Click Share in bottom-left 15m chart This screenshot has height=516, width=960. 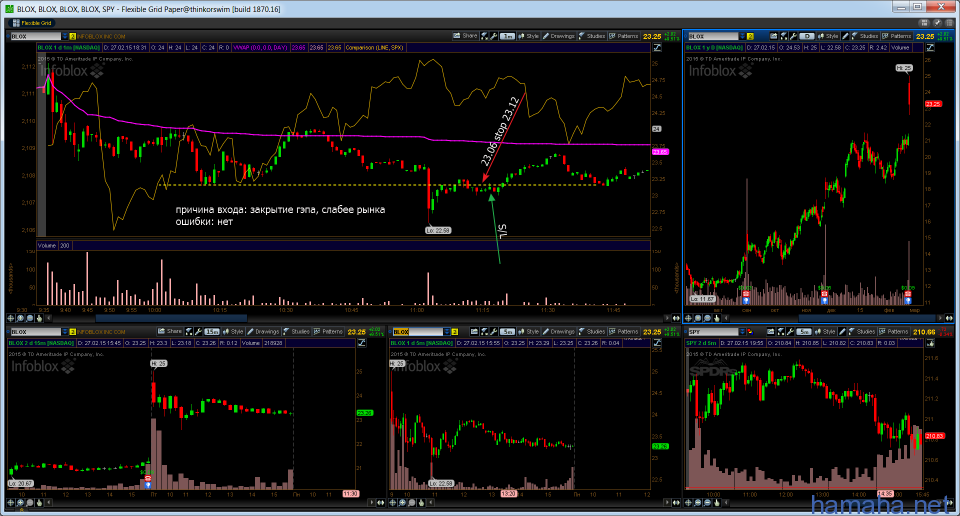(x=170, y=332)
